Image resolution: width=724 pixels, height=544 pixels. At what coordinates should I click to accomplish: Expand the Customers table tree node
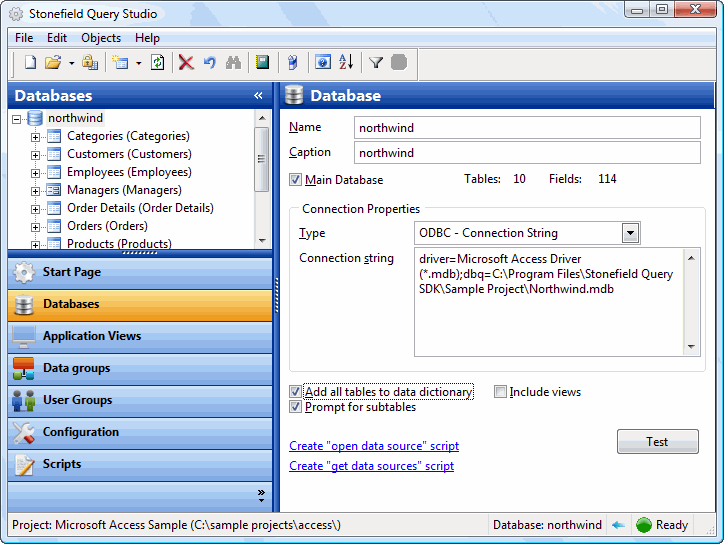click(x=35, y=155)
